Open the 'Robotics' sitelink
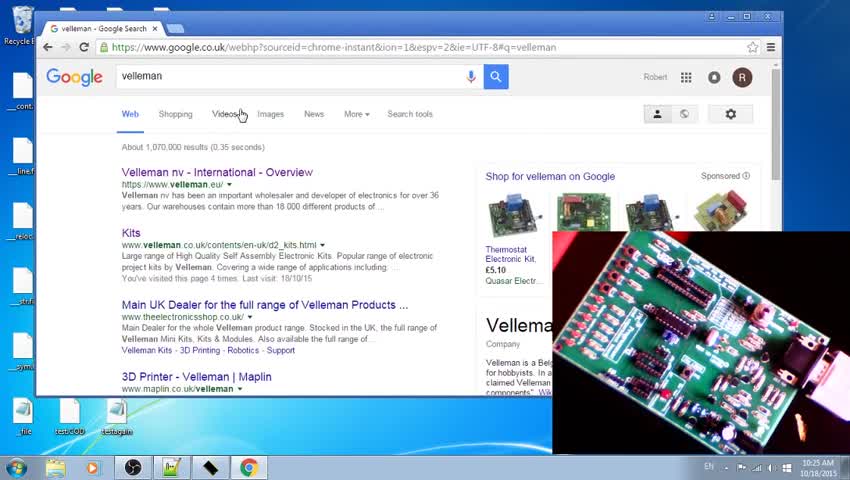Viewport: 850px width, 480px height. click(243, 350)
